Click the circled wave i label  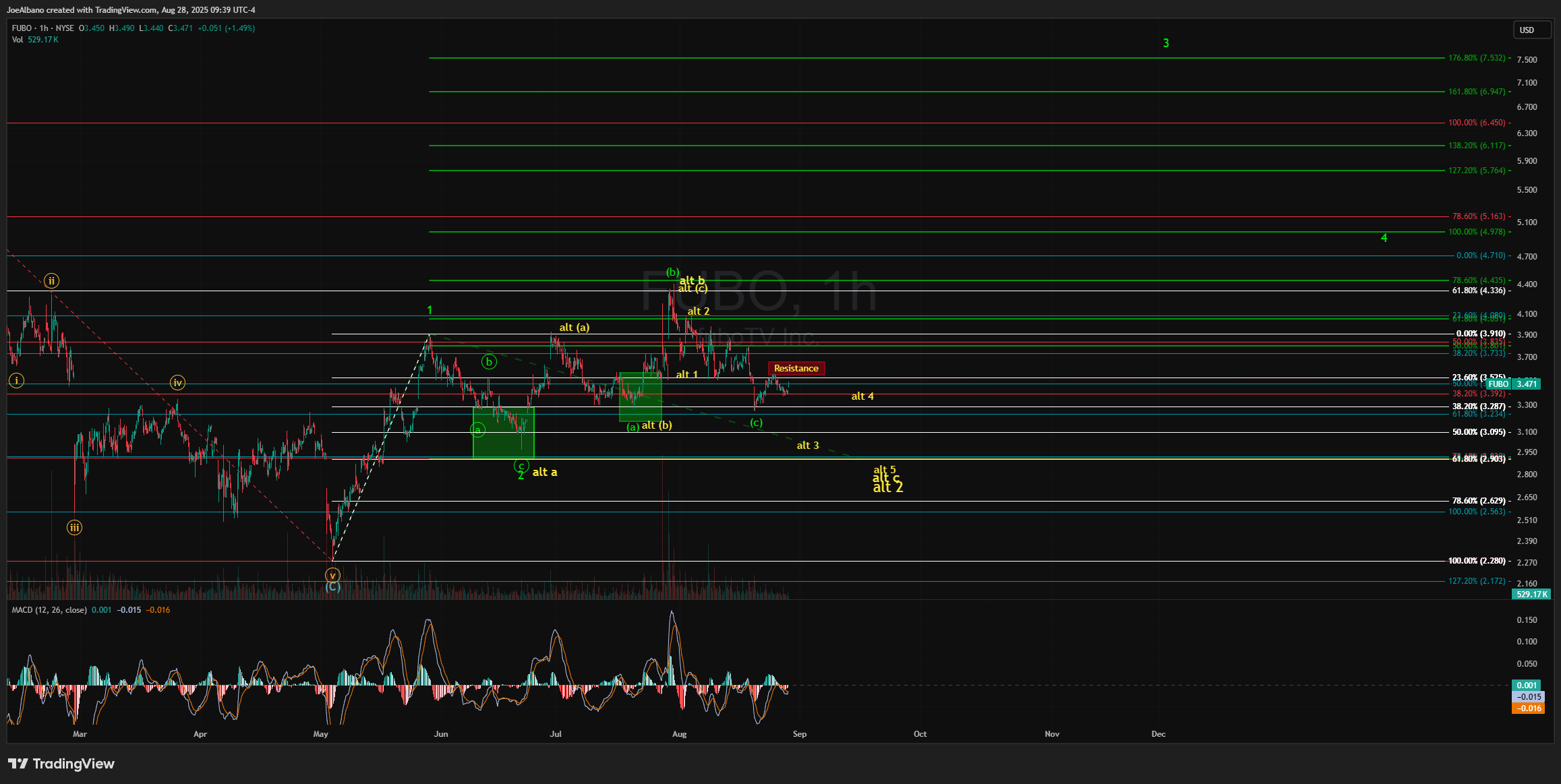(x=16, y=380)
